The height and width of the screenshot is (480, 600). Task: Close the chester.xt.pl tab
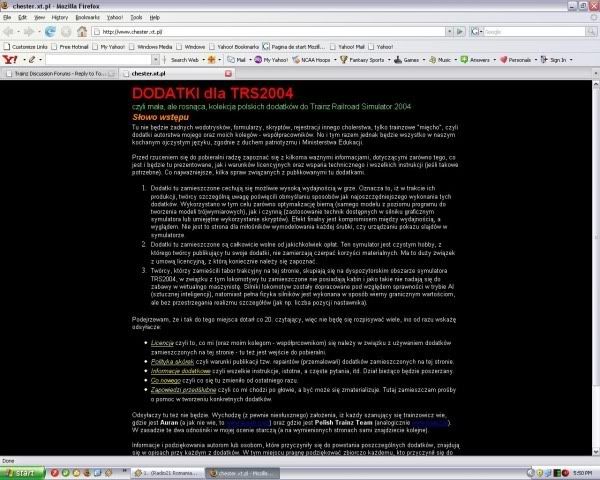(228, 73)
